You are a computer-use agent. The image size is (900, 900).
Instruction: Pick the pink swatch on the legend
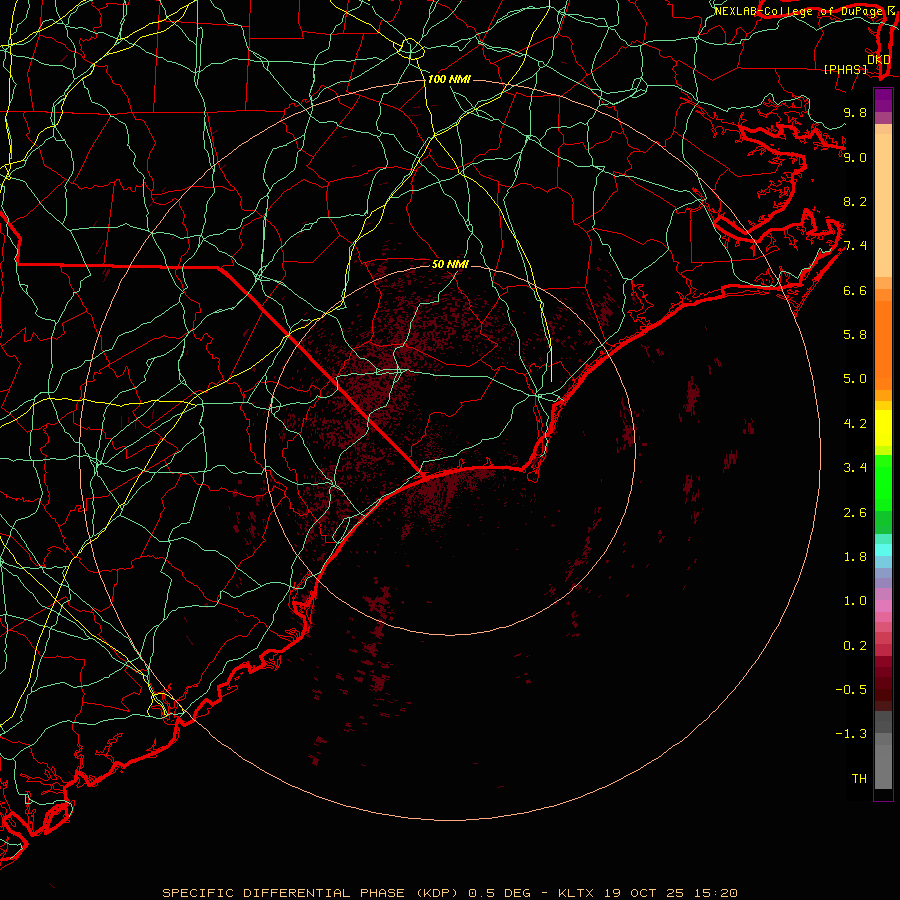[883, 606]
